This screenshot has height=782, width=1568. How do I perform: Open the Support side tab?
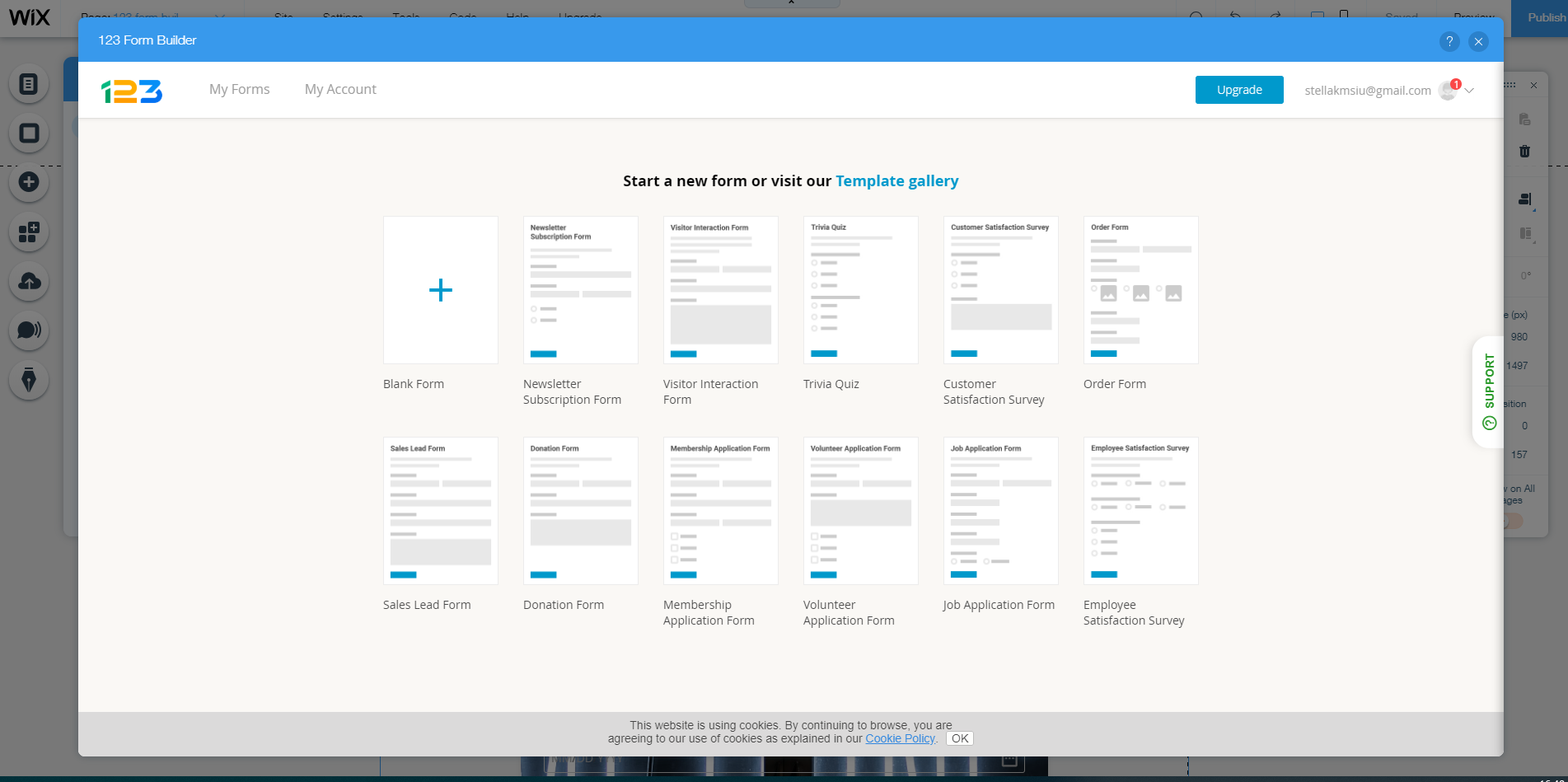[1488, 391]
